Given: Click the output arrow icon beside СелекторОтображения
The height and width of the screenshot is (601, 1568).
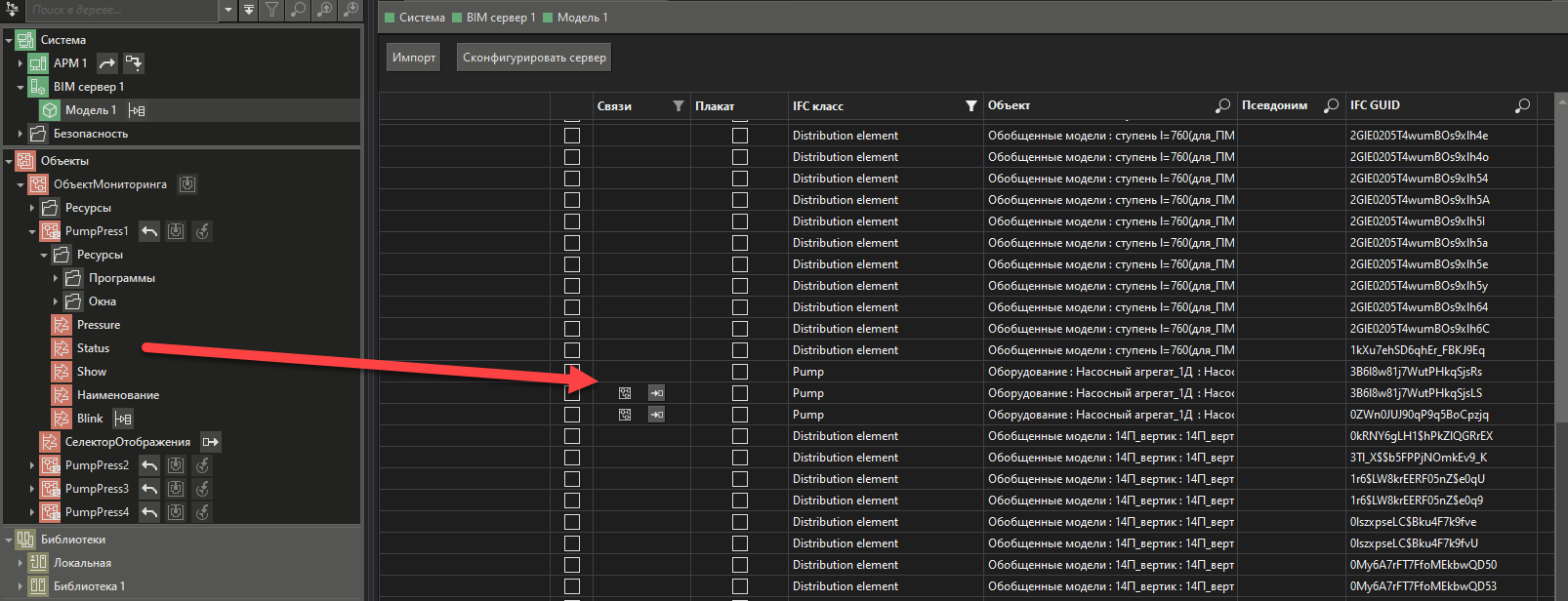Looking at the screenshot, I should tap(210, 442).
